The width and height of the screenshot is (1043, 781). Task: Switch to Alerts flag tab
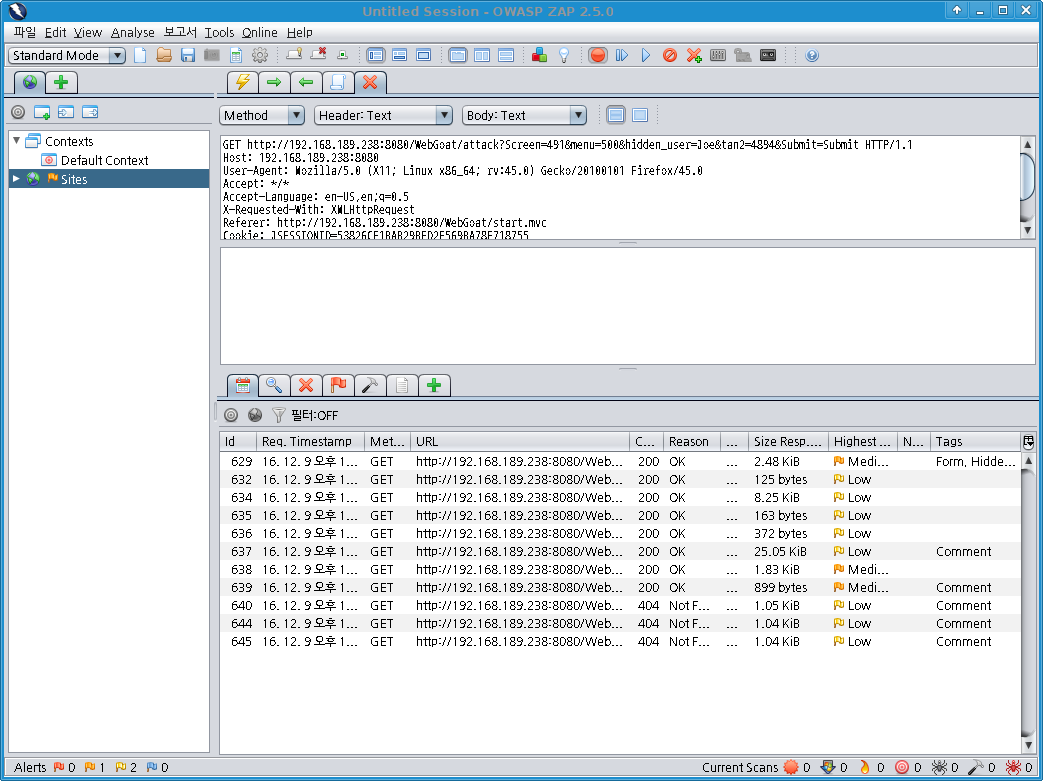[x=338, y=385]
